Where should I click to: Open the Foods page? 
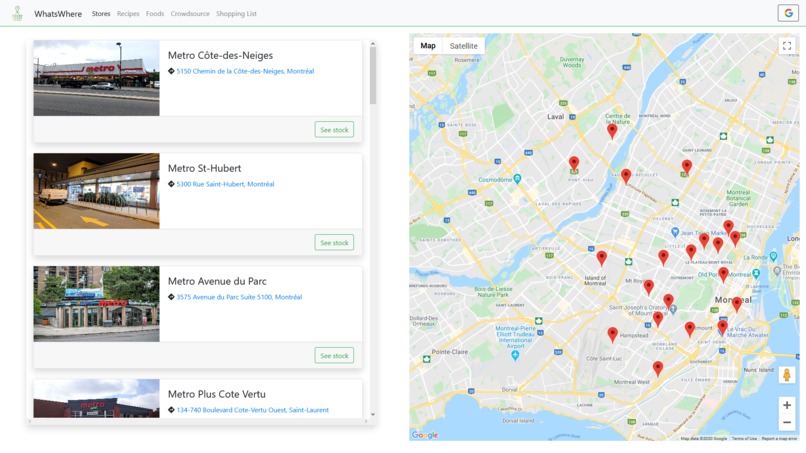155,14
